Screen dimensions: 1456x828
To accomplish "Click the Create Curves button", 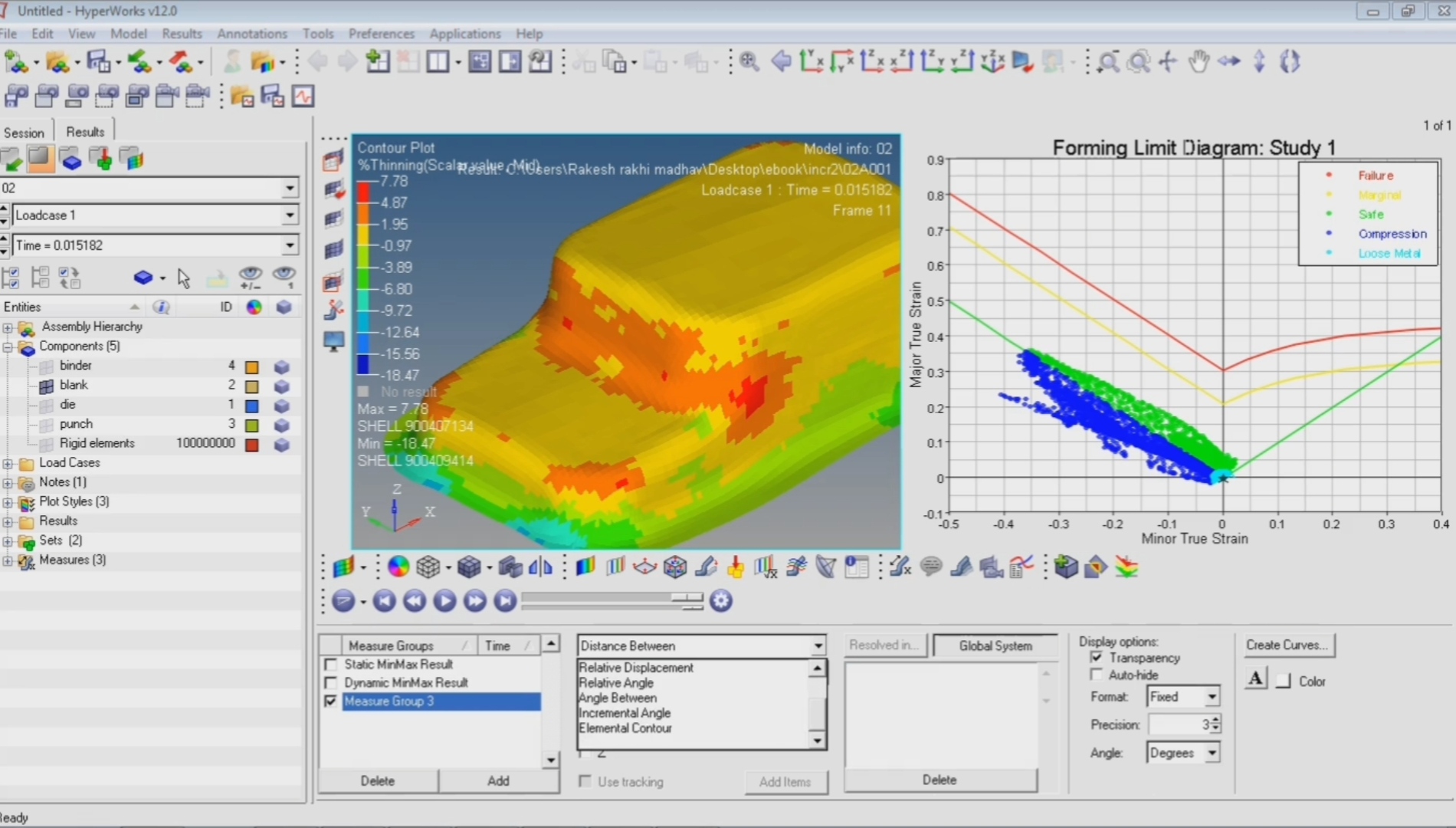I will point(1287,645).
